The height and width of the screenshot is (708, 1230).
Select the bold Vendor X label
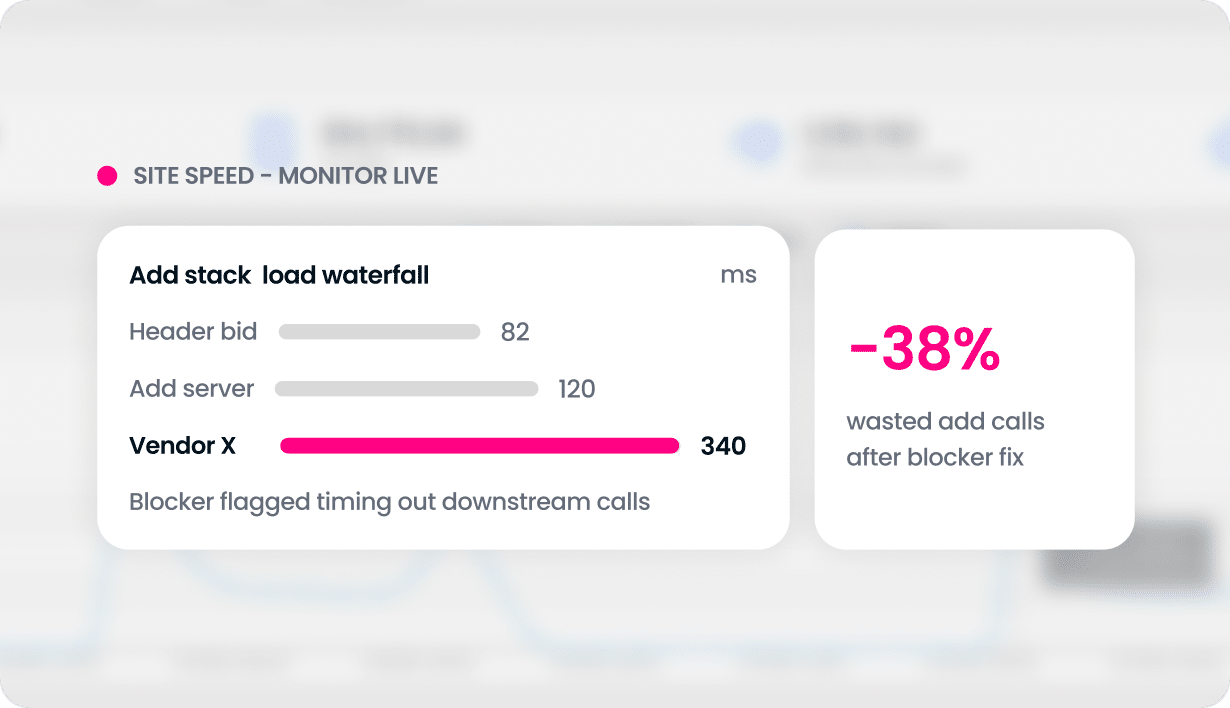coord(183,446)
